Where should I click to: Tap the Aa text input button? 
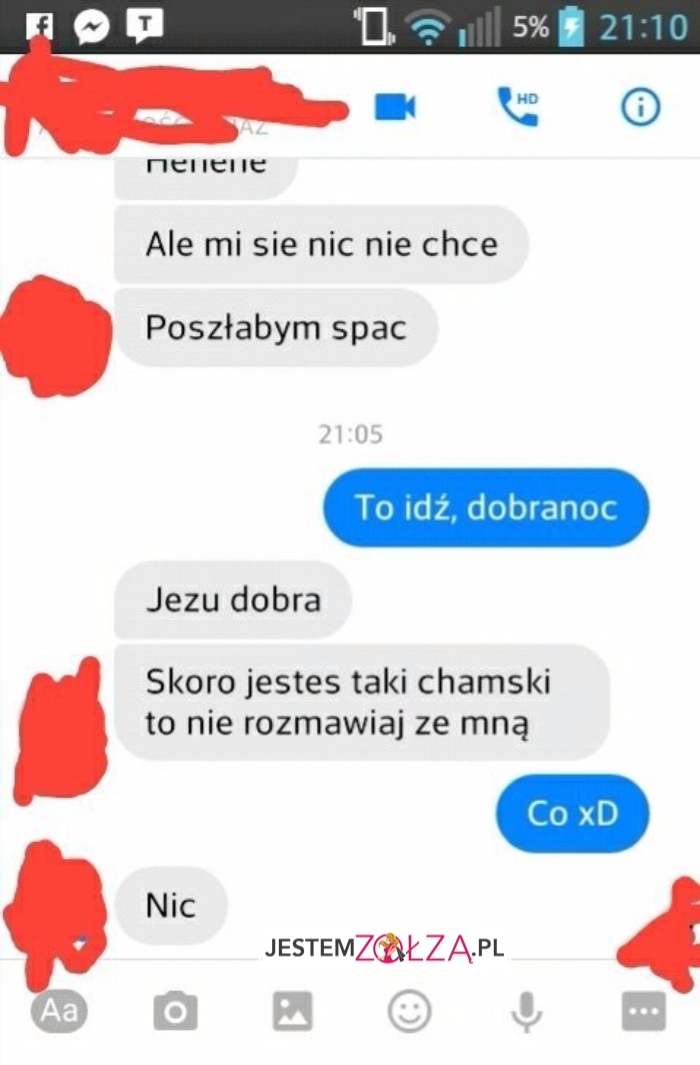pos(59,1011)
